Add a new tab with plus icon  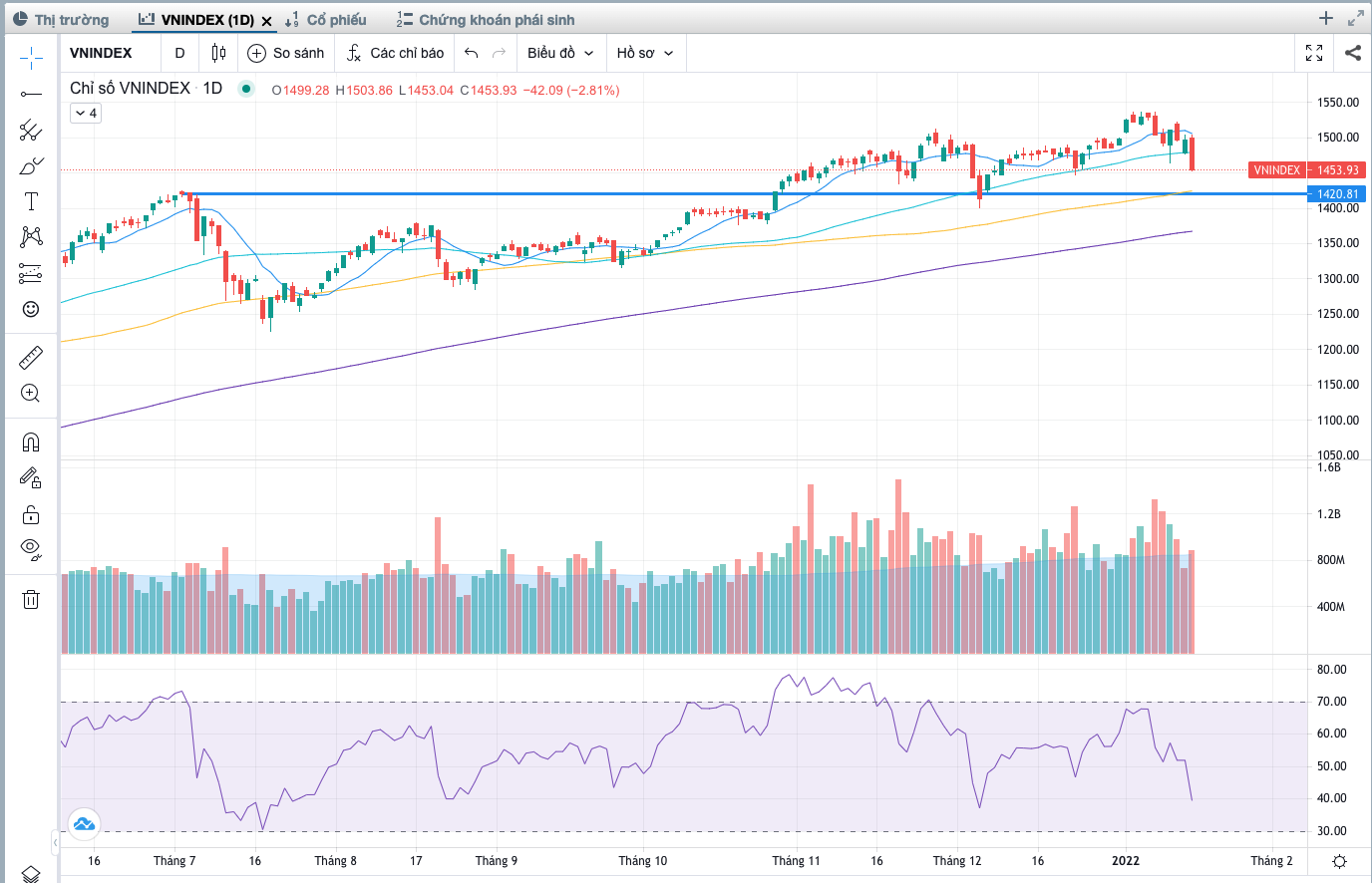point(1326,18)
